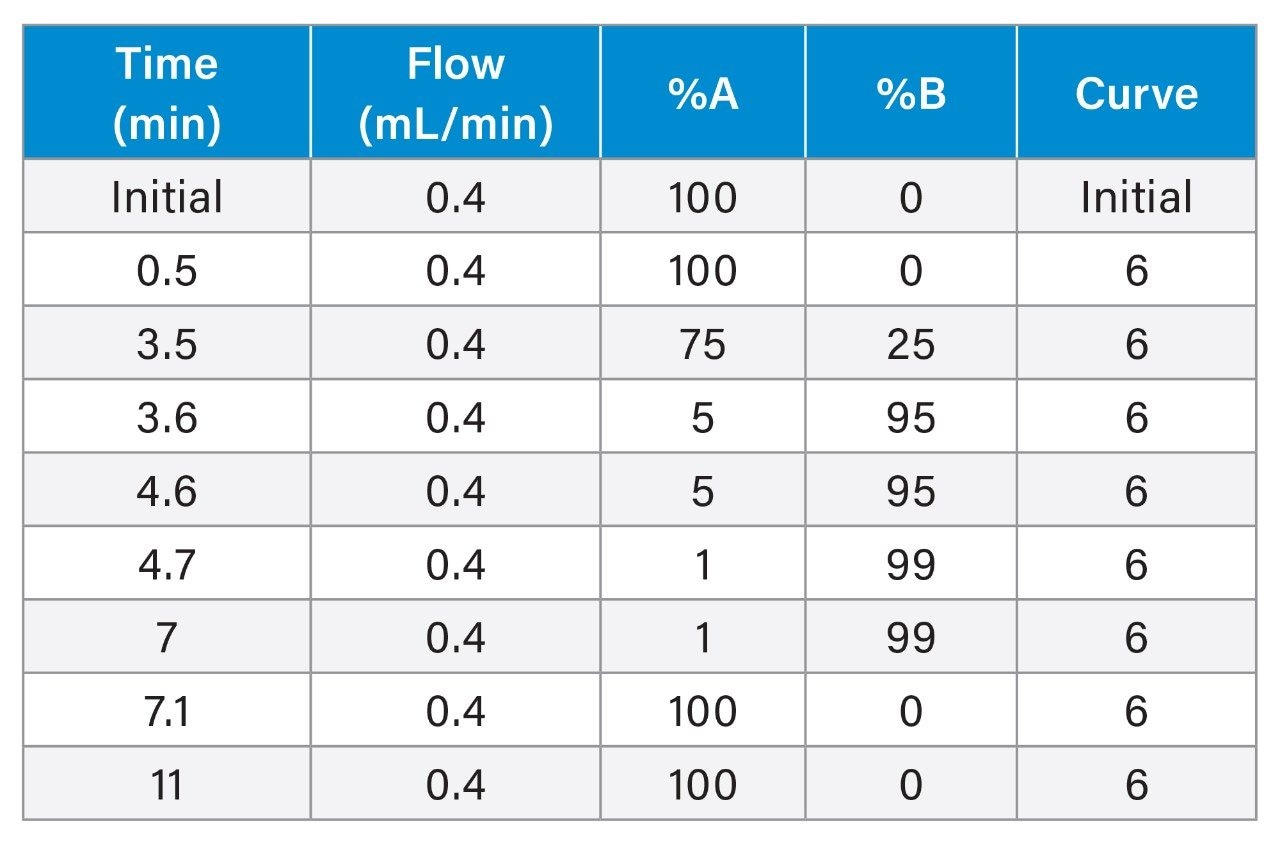The image size is (1280, 843).
Task: Select the 4.7 time cell
Action: [166, 565]
